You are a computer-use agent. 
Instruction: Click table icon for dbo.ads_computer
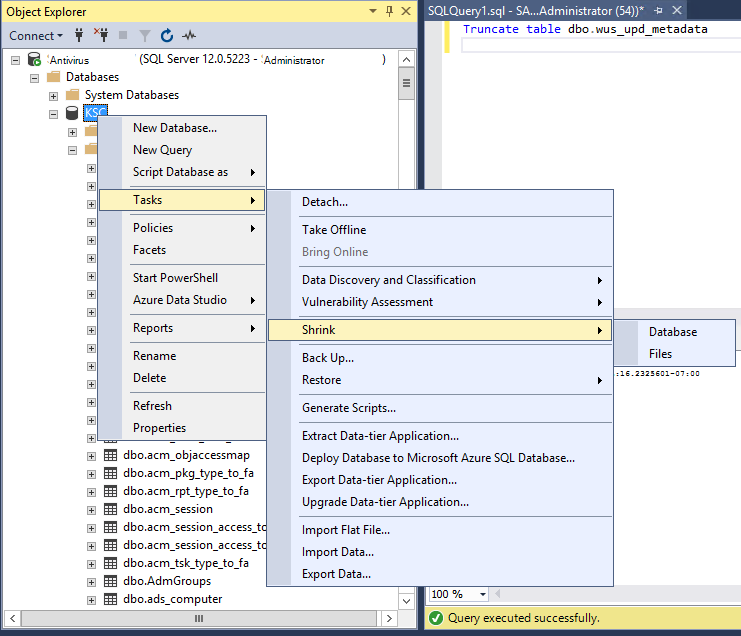pyautogui.click(x=110, y=599)
